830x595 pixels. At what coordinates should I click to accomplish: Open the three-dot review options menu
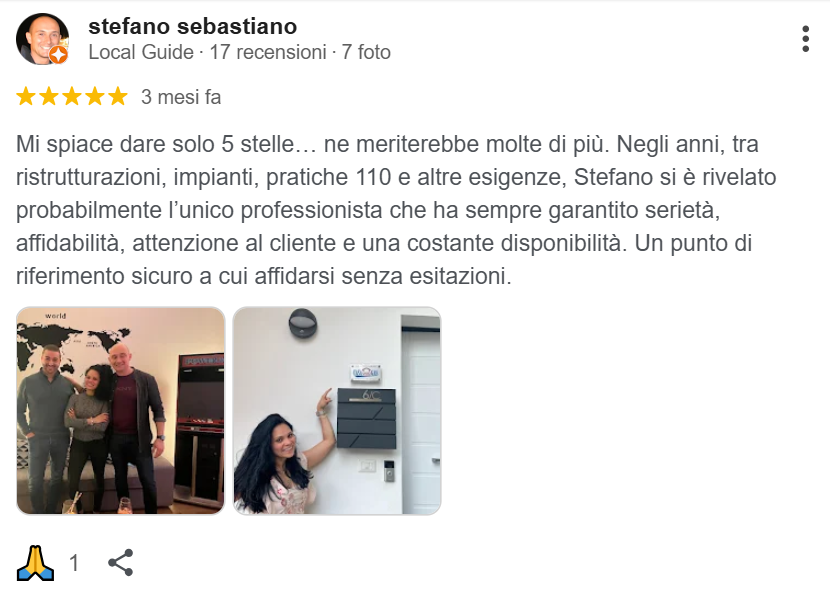click(x=805, y=39)
